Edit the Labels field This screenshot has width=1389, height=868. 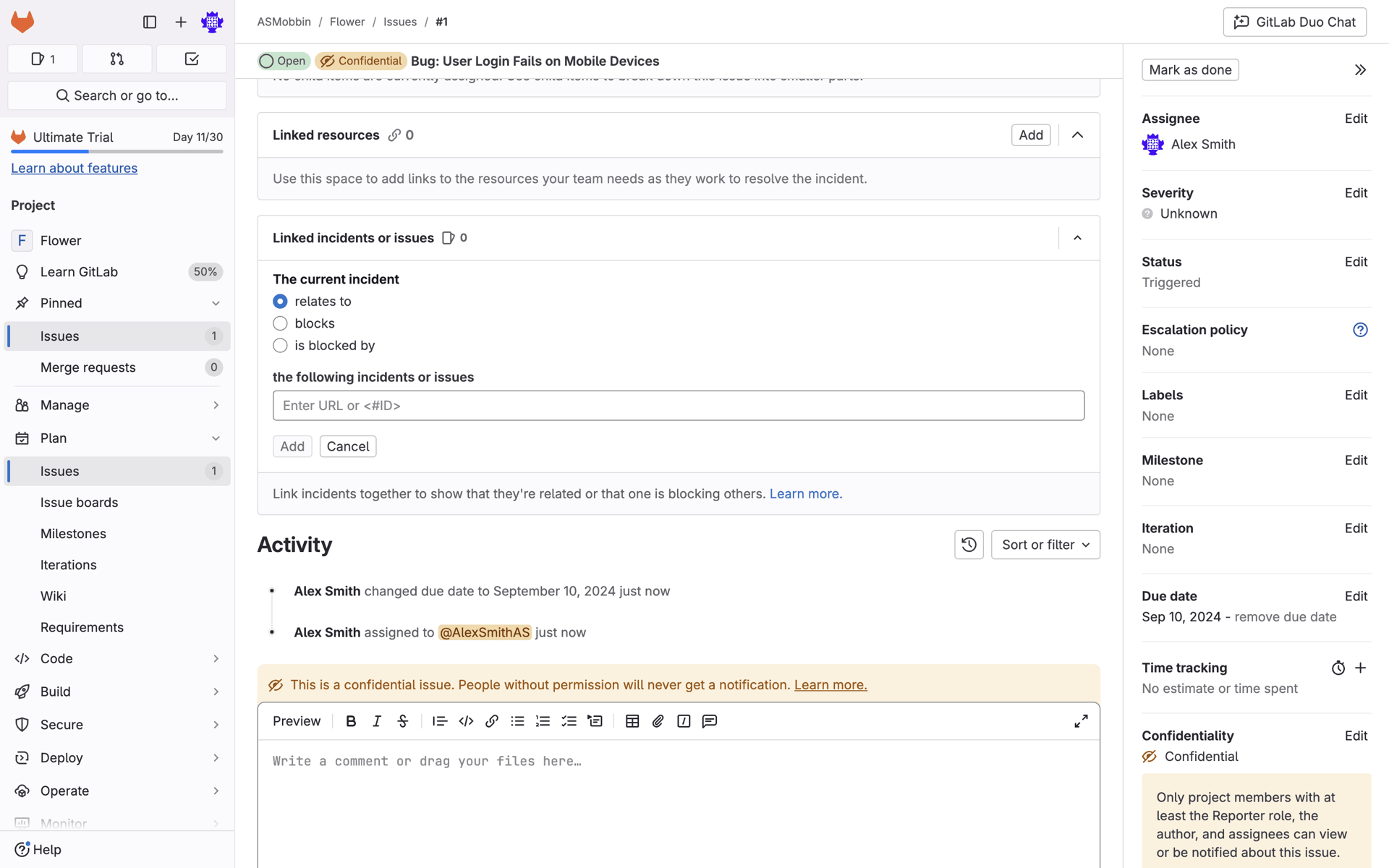(x=1356, y=395)
